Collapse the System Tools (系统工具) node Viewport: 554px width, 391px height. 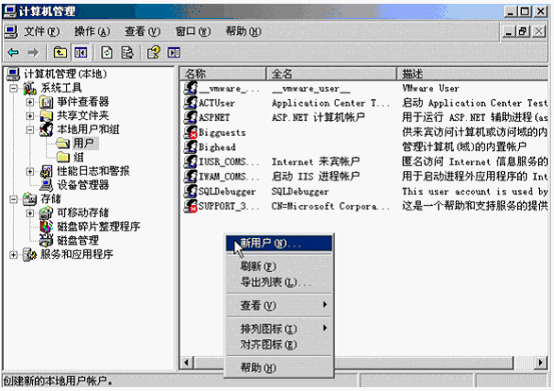13,88
